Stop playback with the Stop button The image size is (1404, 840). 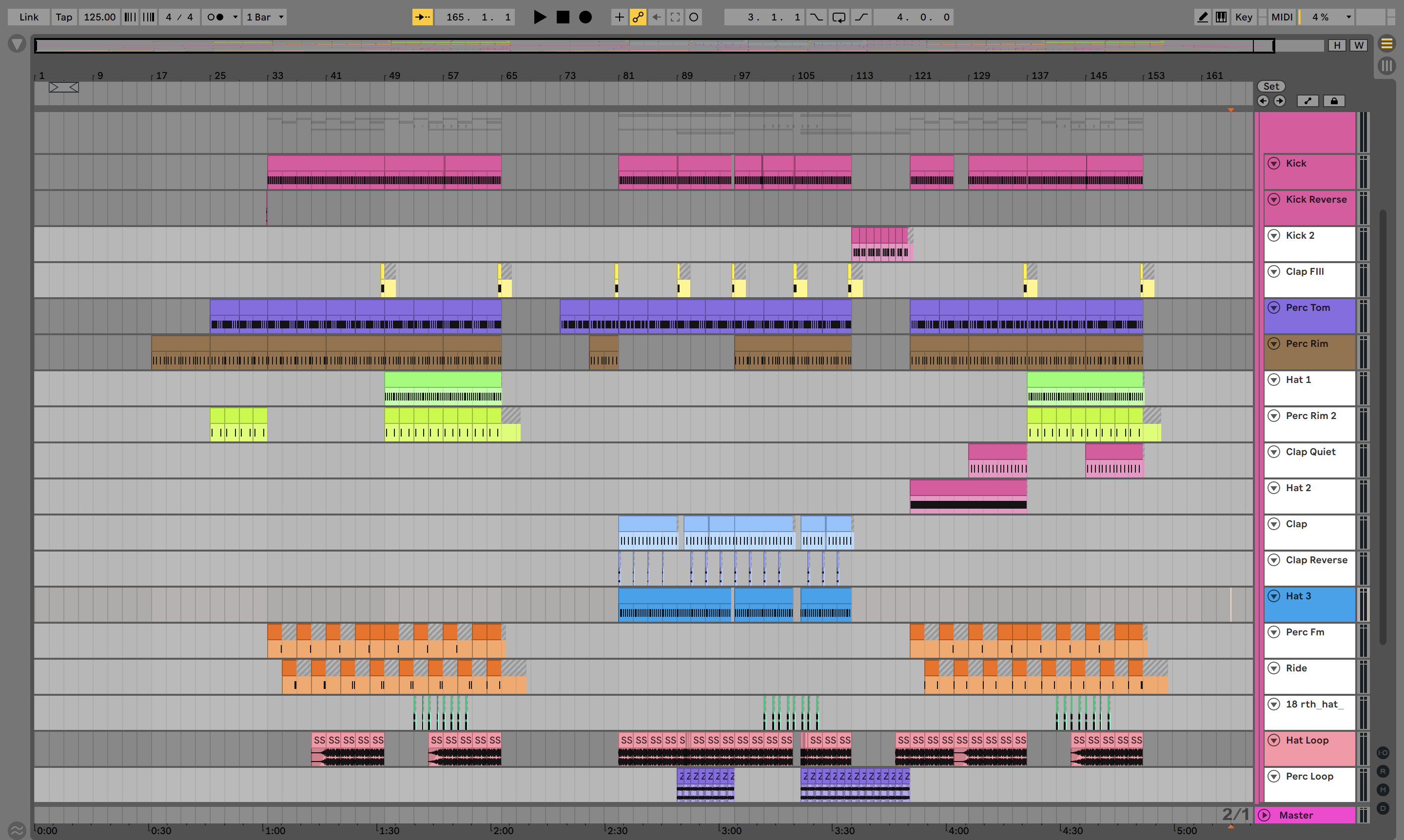pos(563,17)
